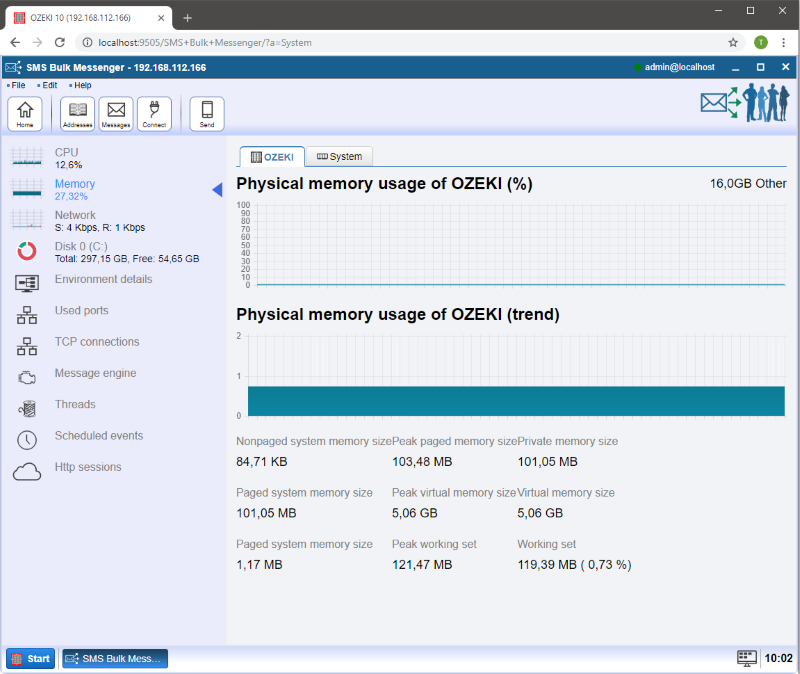Screen dimensions: 800x674
Task: Open Scheduled events clock icon
Action: click(x=27, y=440)
